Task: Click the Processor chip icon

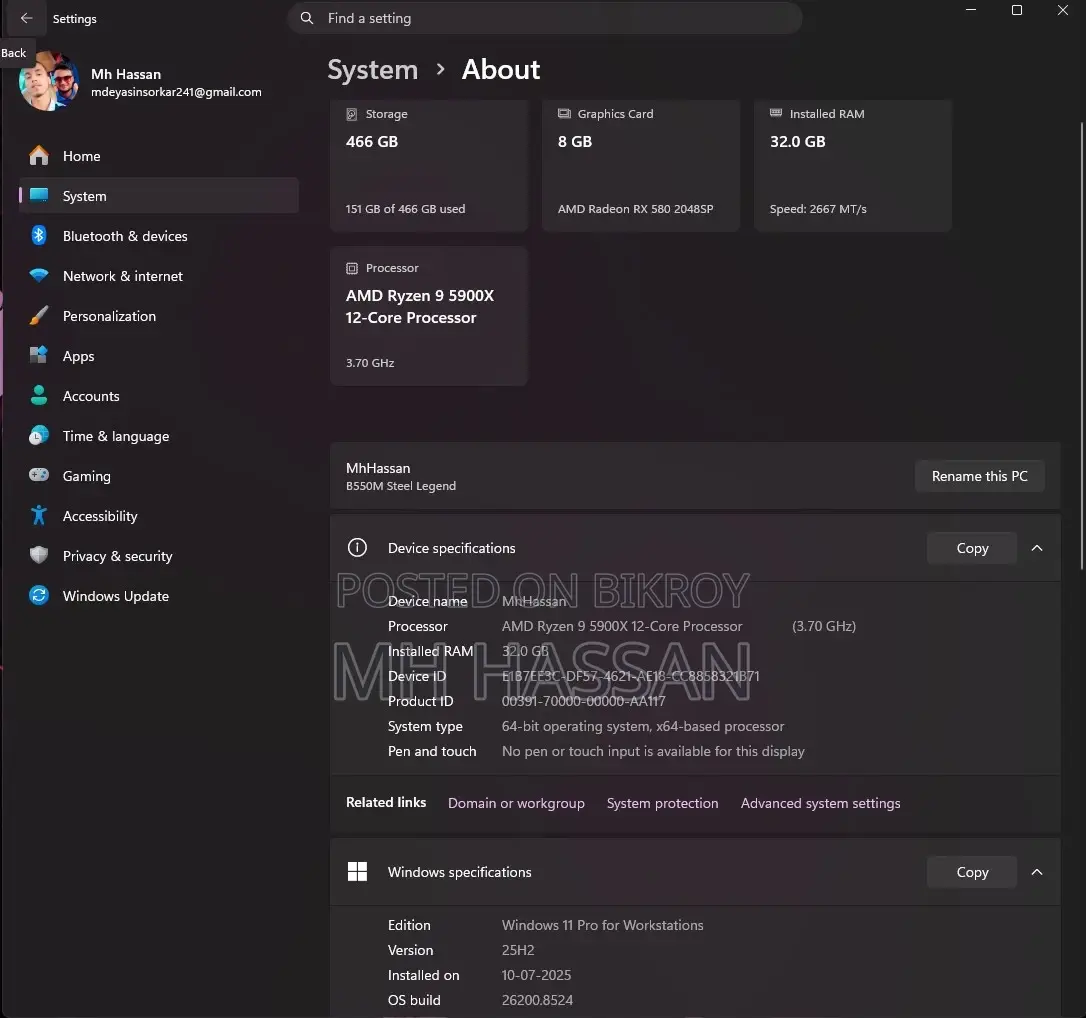Action: 352,268
